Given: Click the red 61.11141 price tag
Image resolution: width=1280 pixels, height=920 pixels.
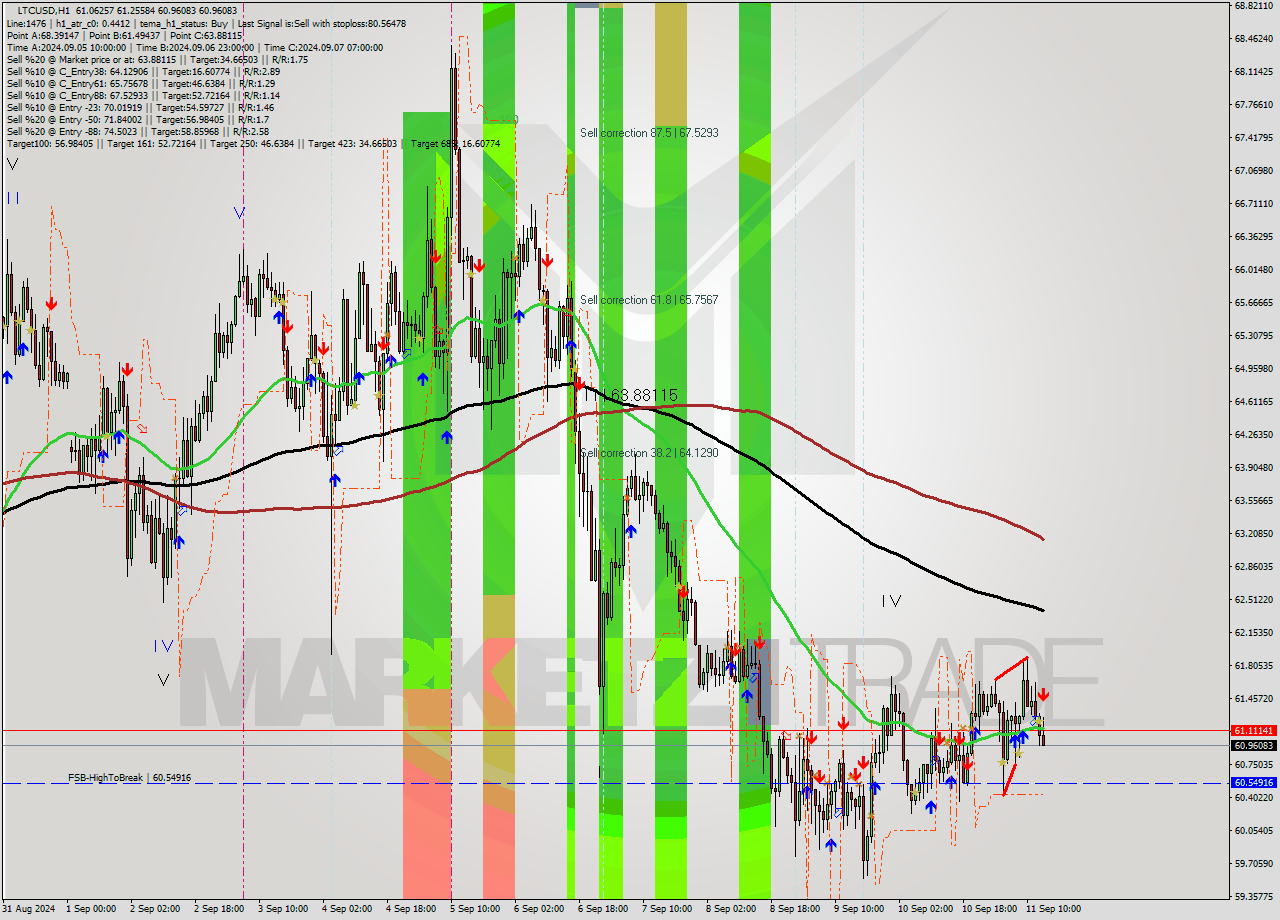Looking at the screenshot, I should click(1254, 731).
